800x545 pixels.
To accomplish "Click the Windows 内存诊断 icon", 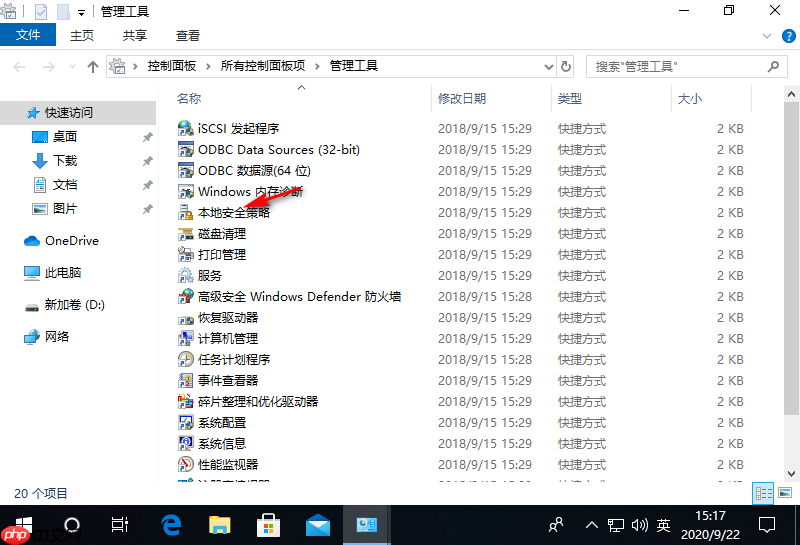I will tap(185, 191).
